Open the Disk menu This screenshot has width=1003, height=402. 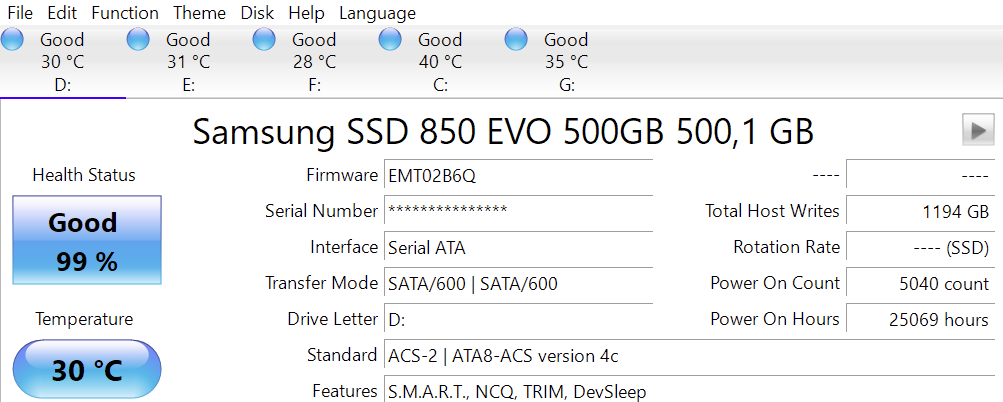(257, 13)
